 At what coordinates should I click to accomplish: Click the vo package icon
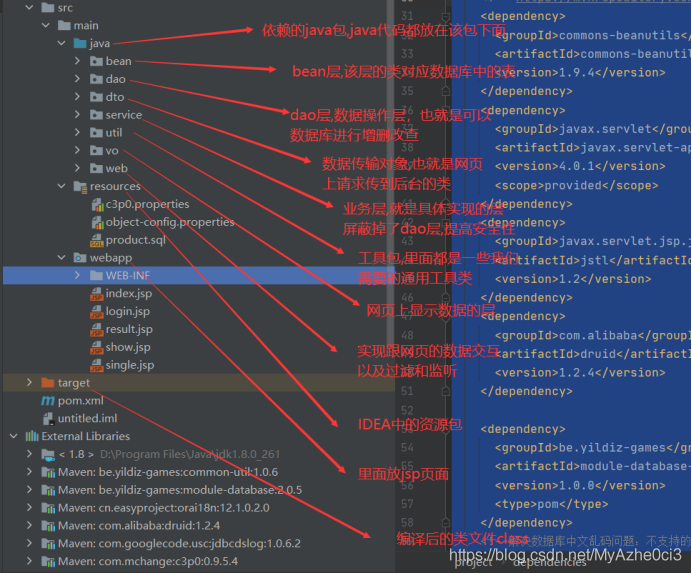[x=96, y=150]
